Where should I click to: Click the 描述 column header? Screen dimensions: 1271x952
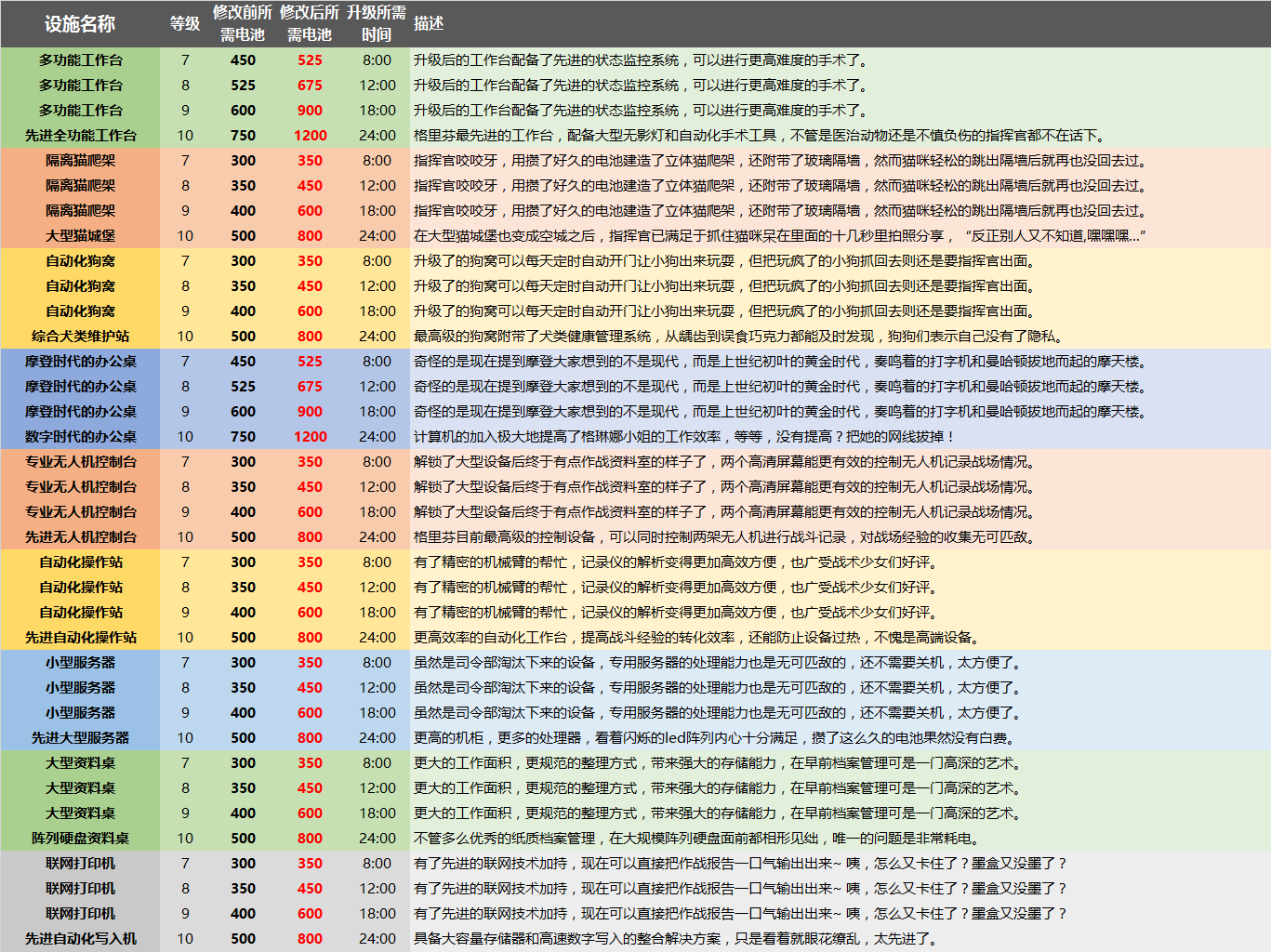click(x=429, y=24)
